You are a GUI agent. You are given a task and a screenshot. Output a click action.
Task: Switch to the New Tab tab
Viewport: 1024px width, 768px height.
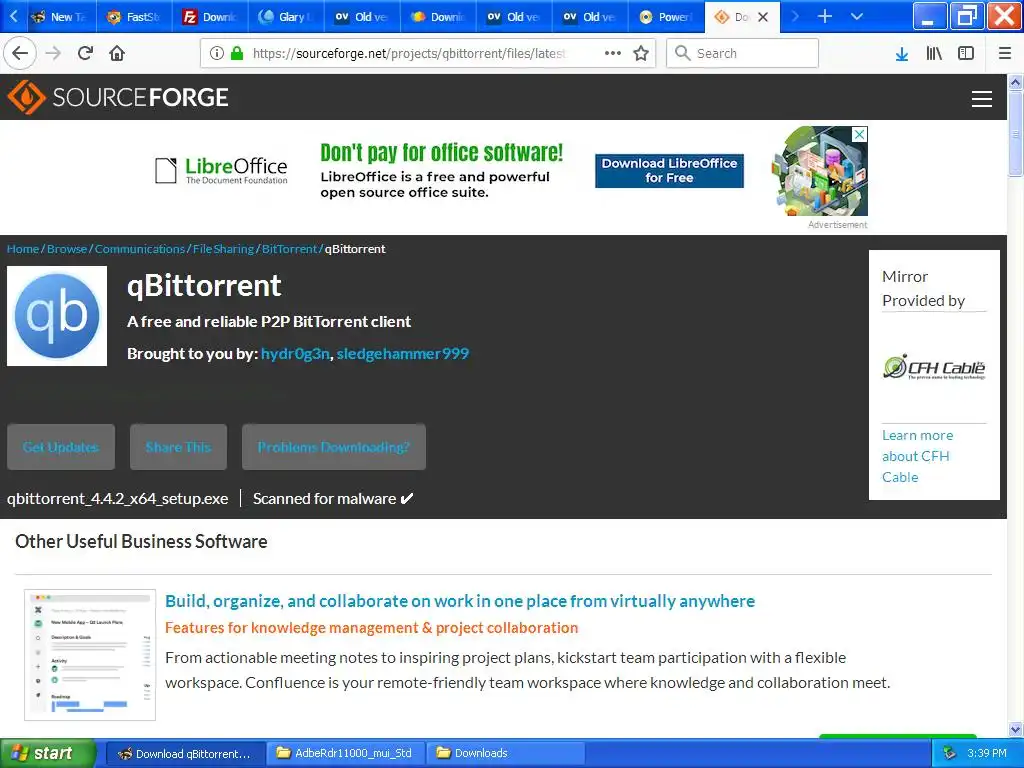(x=59, y=17)
